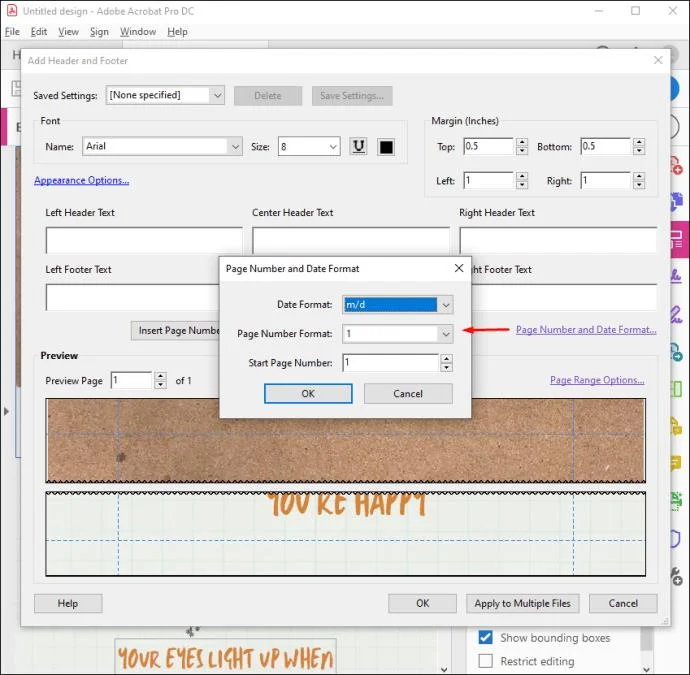Click Apply to Multiple Files
690x675 pixels.
(x=522, y=603)
